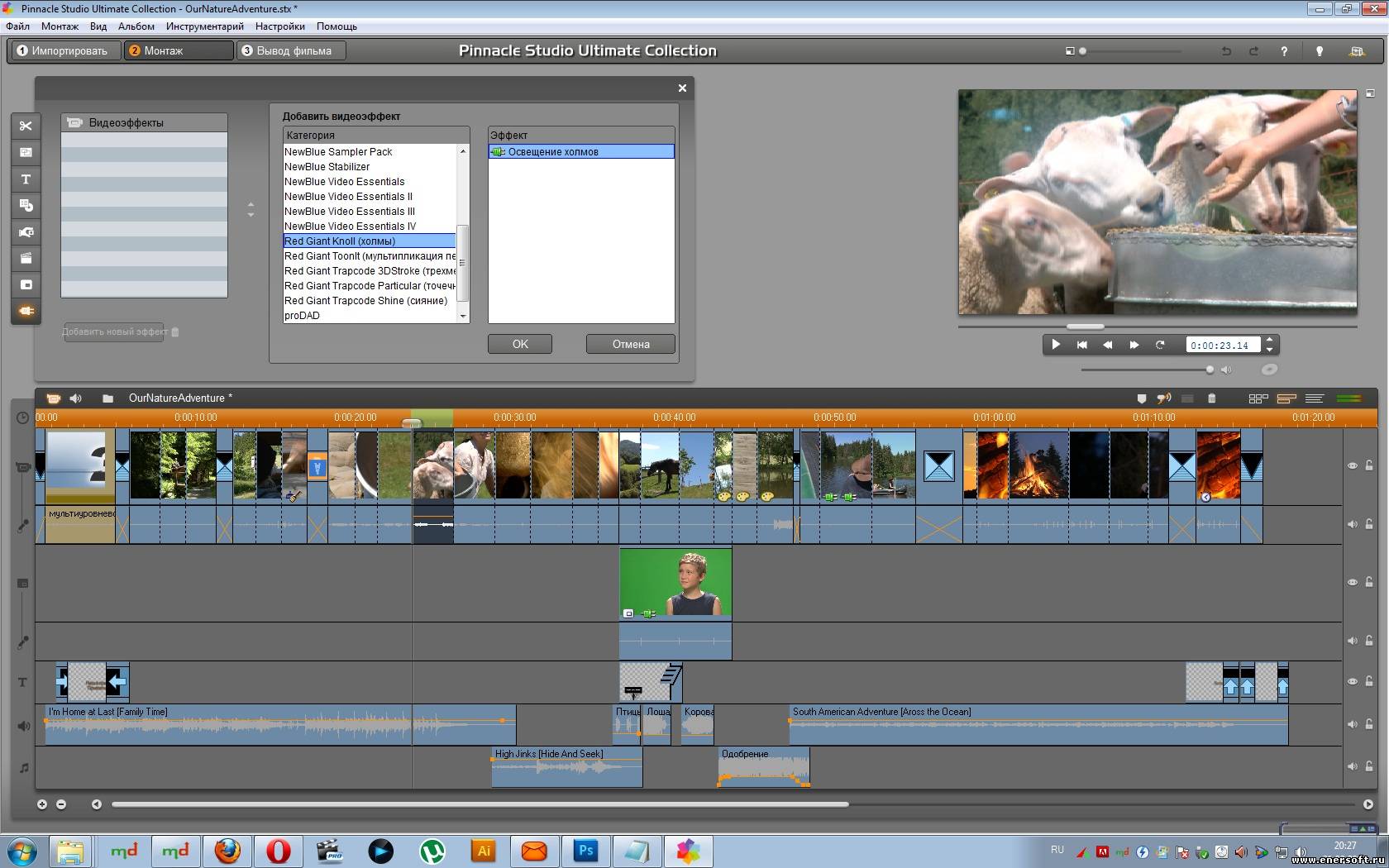
Task: Open Opera browser from the taskbar
Action: tap(279, 851)
